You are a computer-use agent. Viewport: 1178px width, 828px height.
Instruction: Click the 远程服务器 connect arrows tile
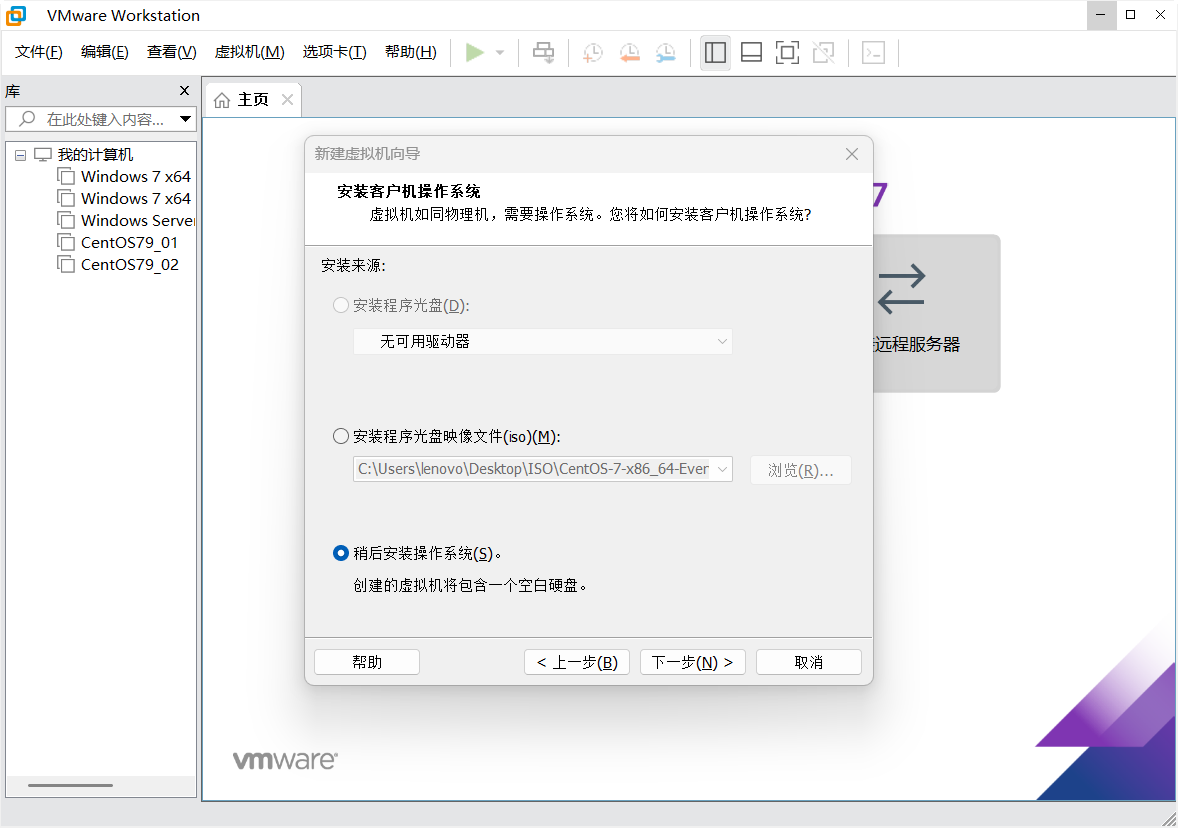[936, 313]
